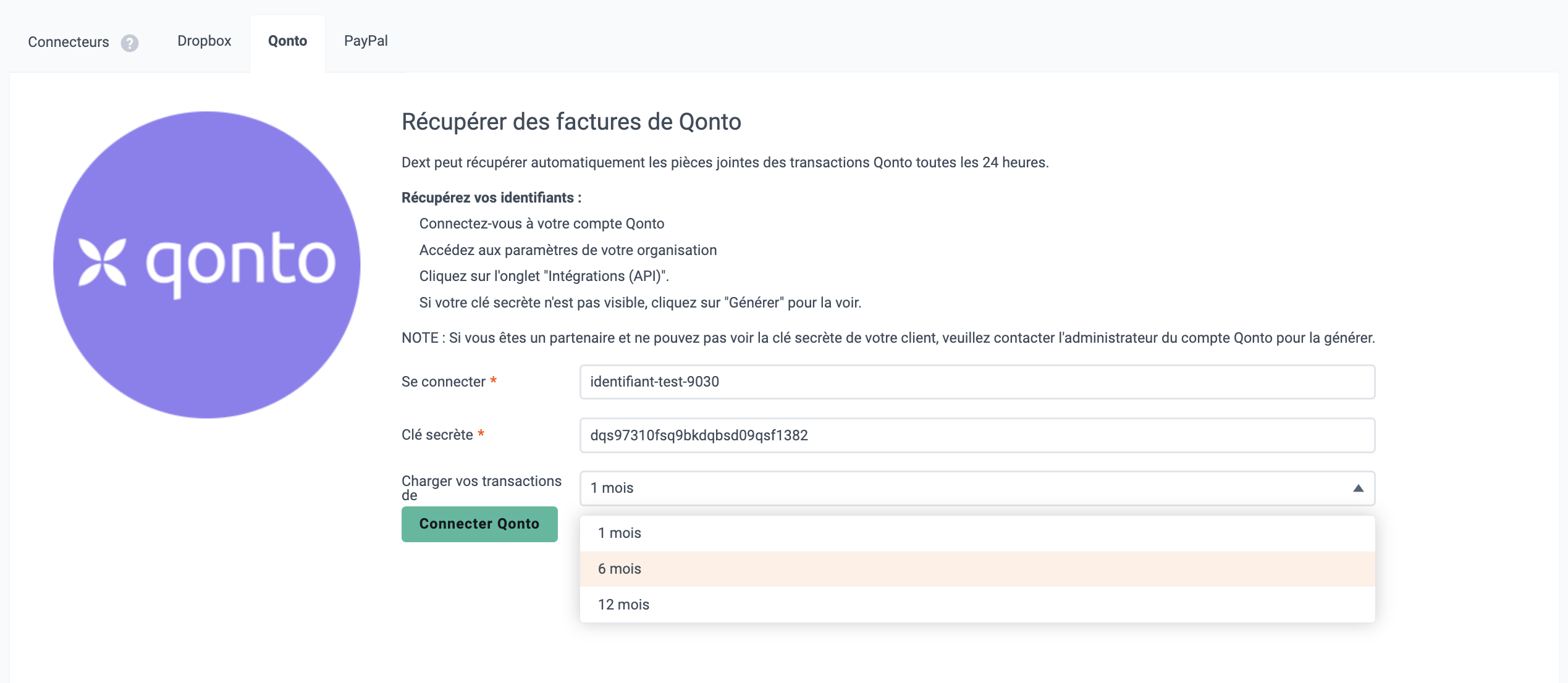1568x683 pixels.
Task: Click the Qonto logo image
Action: (207, 265)
